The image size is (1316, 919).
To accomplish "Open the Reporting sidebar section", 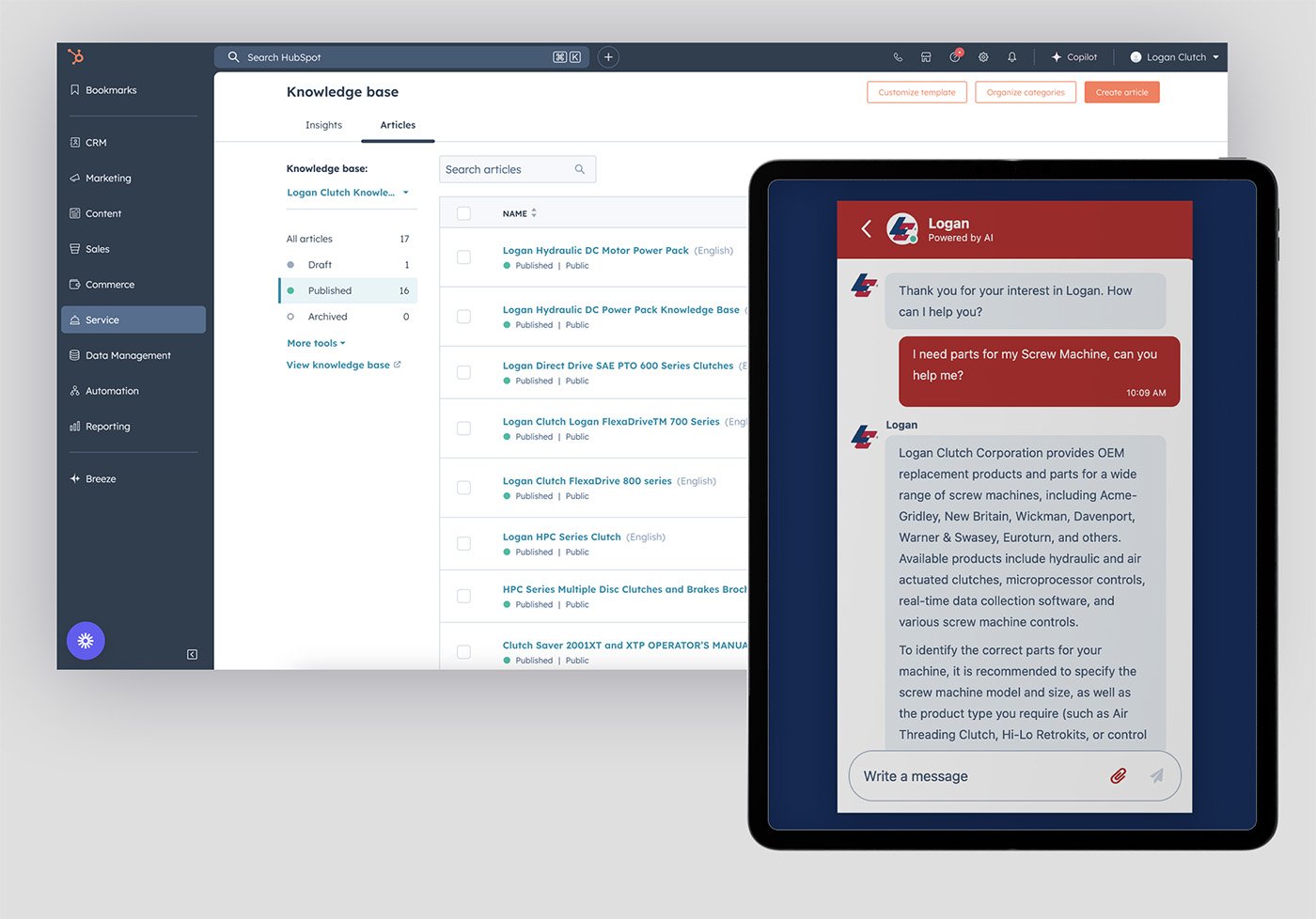I will [101, 427].
